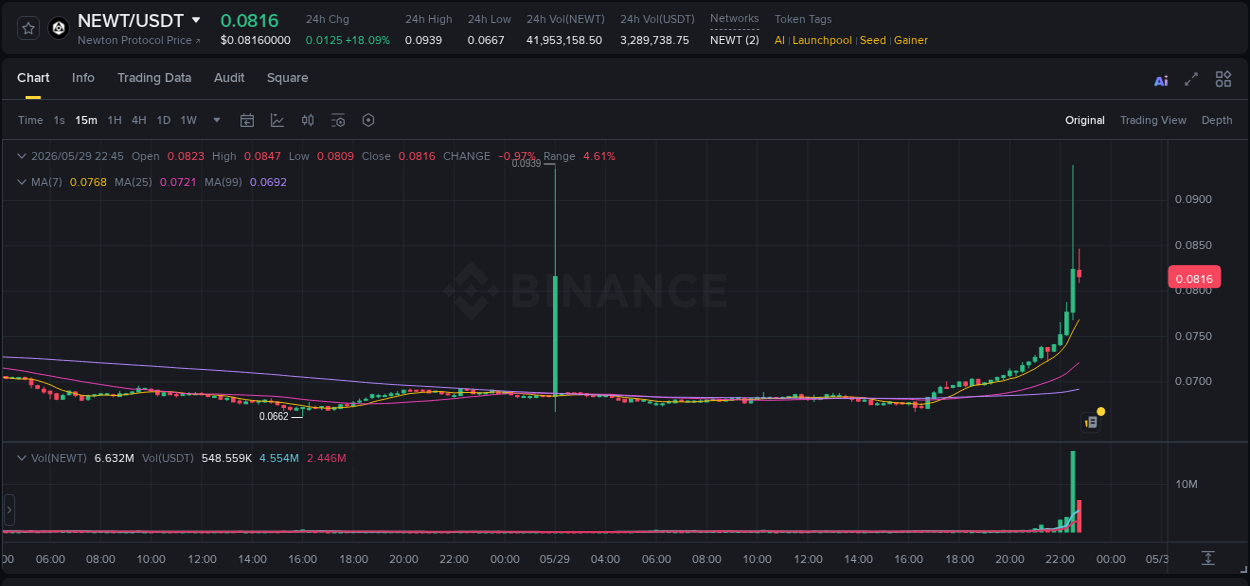Switch to Original chart view
The image size is (1250, 586).
[1085, 120]
